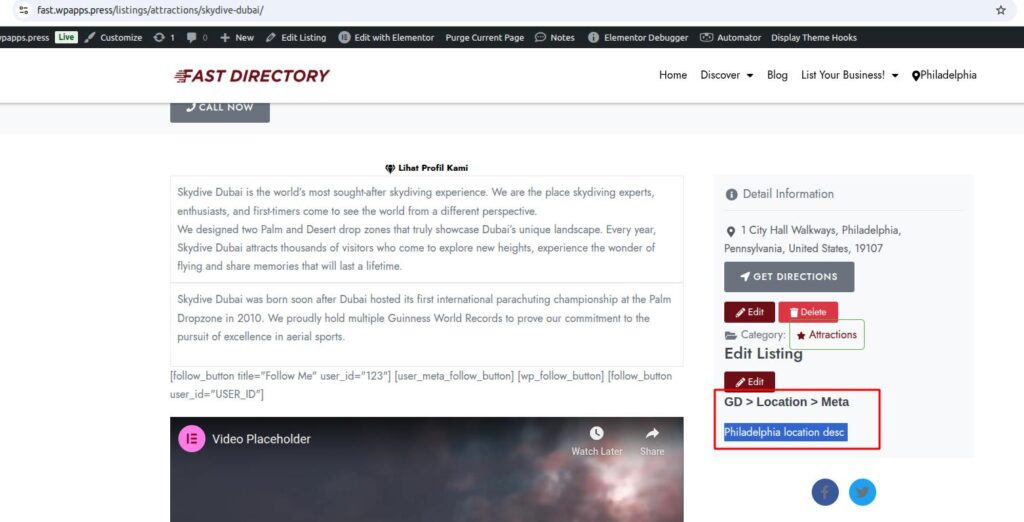The height and width of the screenshot is (522, 1024).
Task: Click the Fast Directory logo
Action: coord(251,76)
